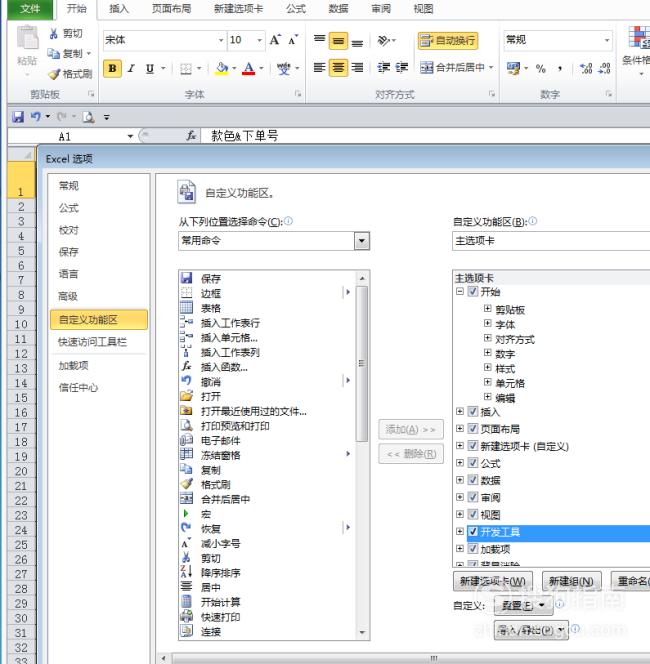Image resolution: width=650 pixels, height=664 pixels.
Task: Click the 添加(A) >> button
Action: [x=411, y=429]
